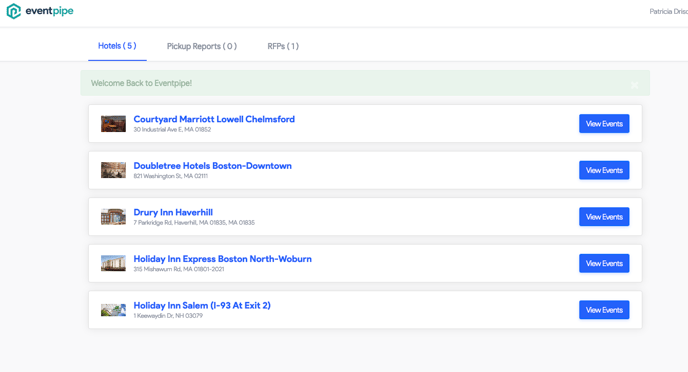View Events for Courtyard Marriott Lowell Chelmsford
Viewport: 688px width, 372px height.
click(604, 124)
